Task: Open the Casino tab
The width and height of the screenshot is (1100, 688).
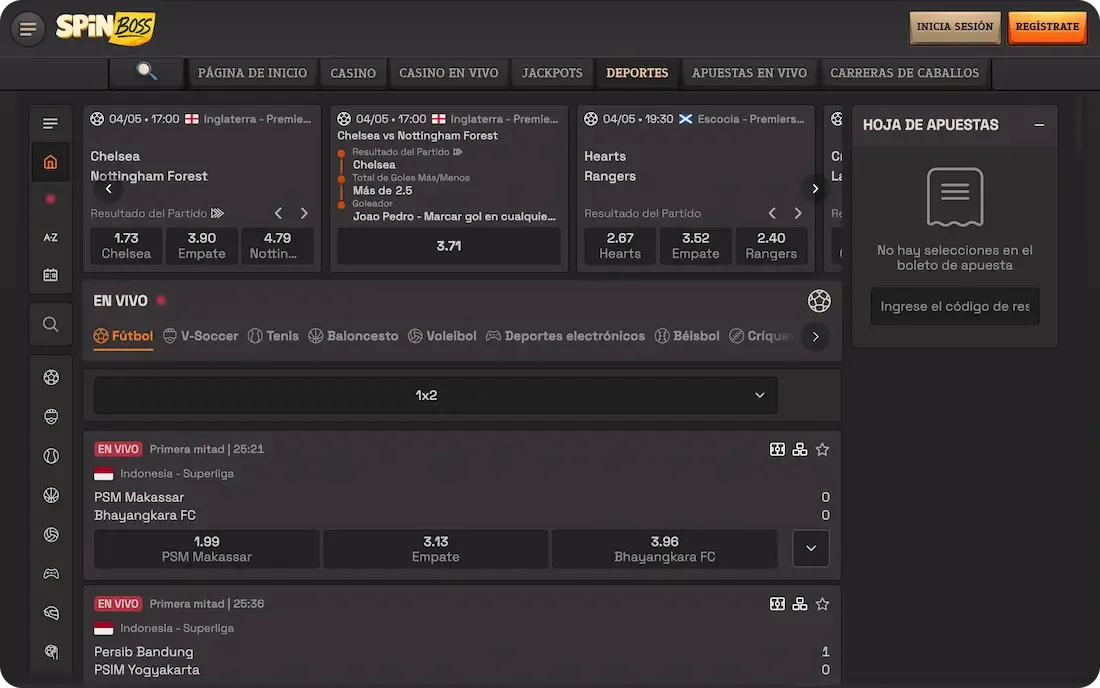Action: click(x=353, y=73)
